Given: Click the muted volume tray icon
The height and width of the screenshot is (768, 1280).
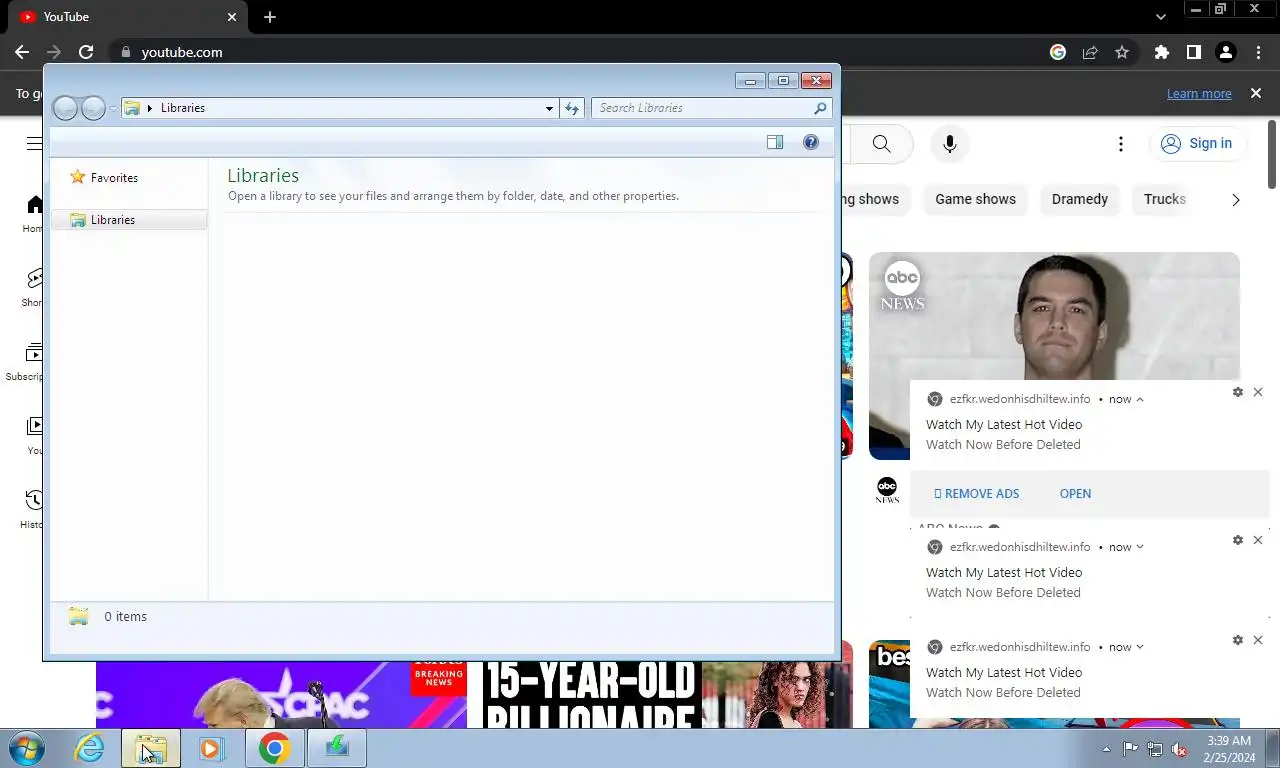Looking at the screenshot, I should pyautogui.click(x=1179, y=749).
